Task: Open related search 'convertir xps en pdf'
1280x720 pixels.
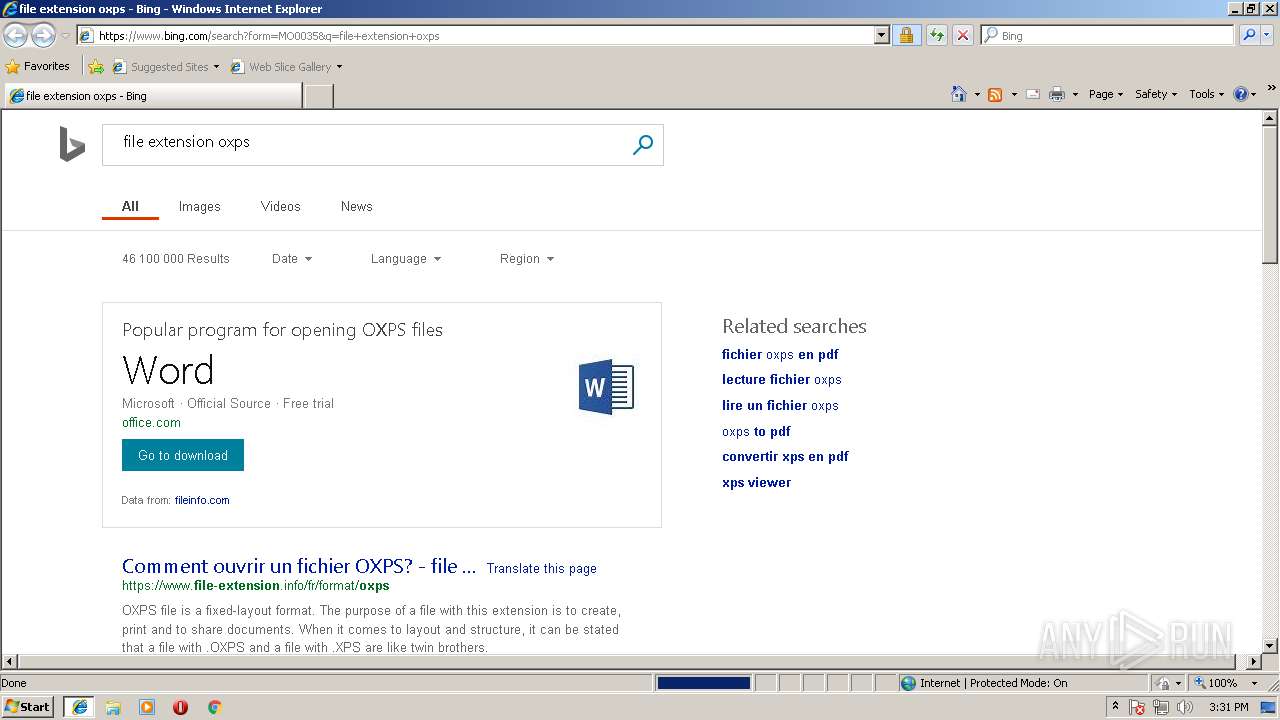Action: tap(785, 456)
